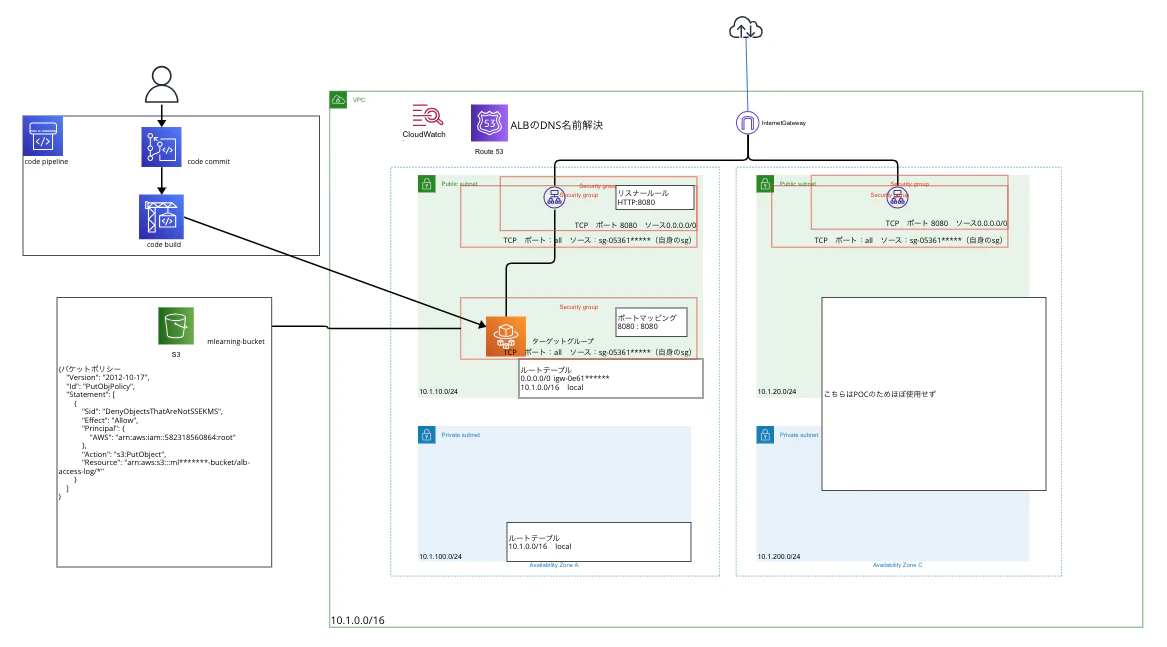This screenshot has height=647, width=1167.
Task: Select the 'リスナールール HTTP:8080' box
Action: click(655, 197)
